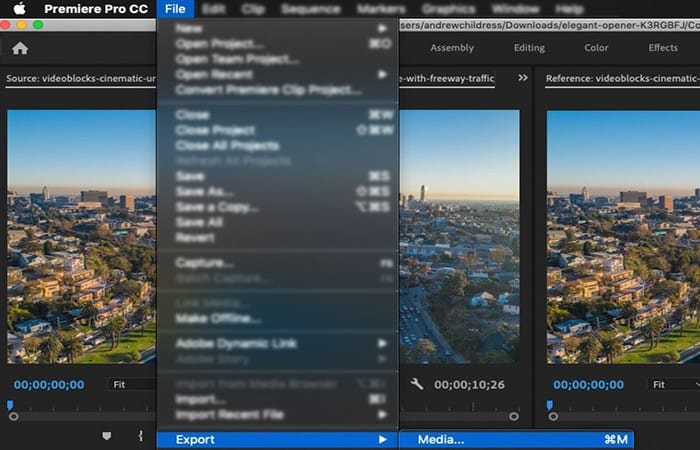Choose Close All Projects menu item
The height and width of the screenshot is (450, 700).
tap(278, 146)
